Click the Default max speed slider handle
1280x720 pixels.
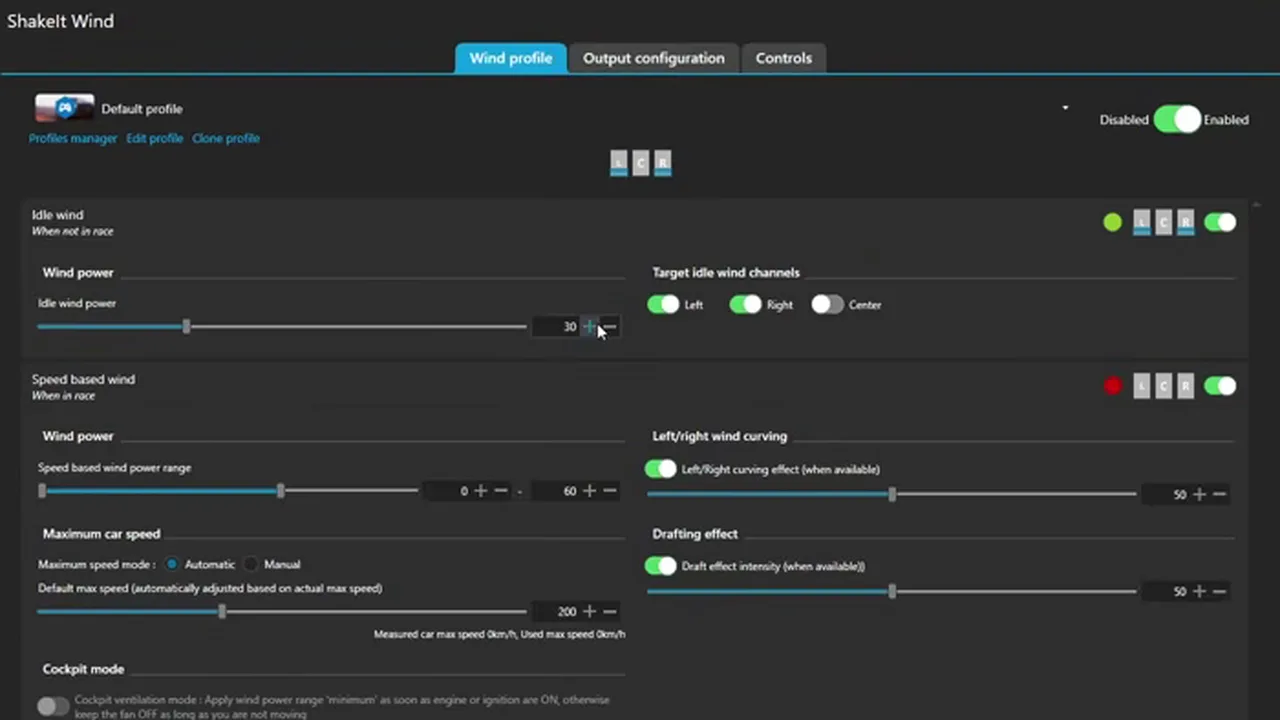click(x=222, y=611)
